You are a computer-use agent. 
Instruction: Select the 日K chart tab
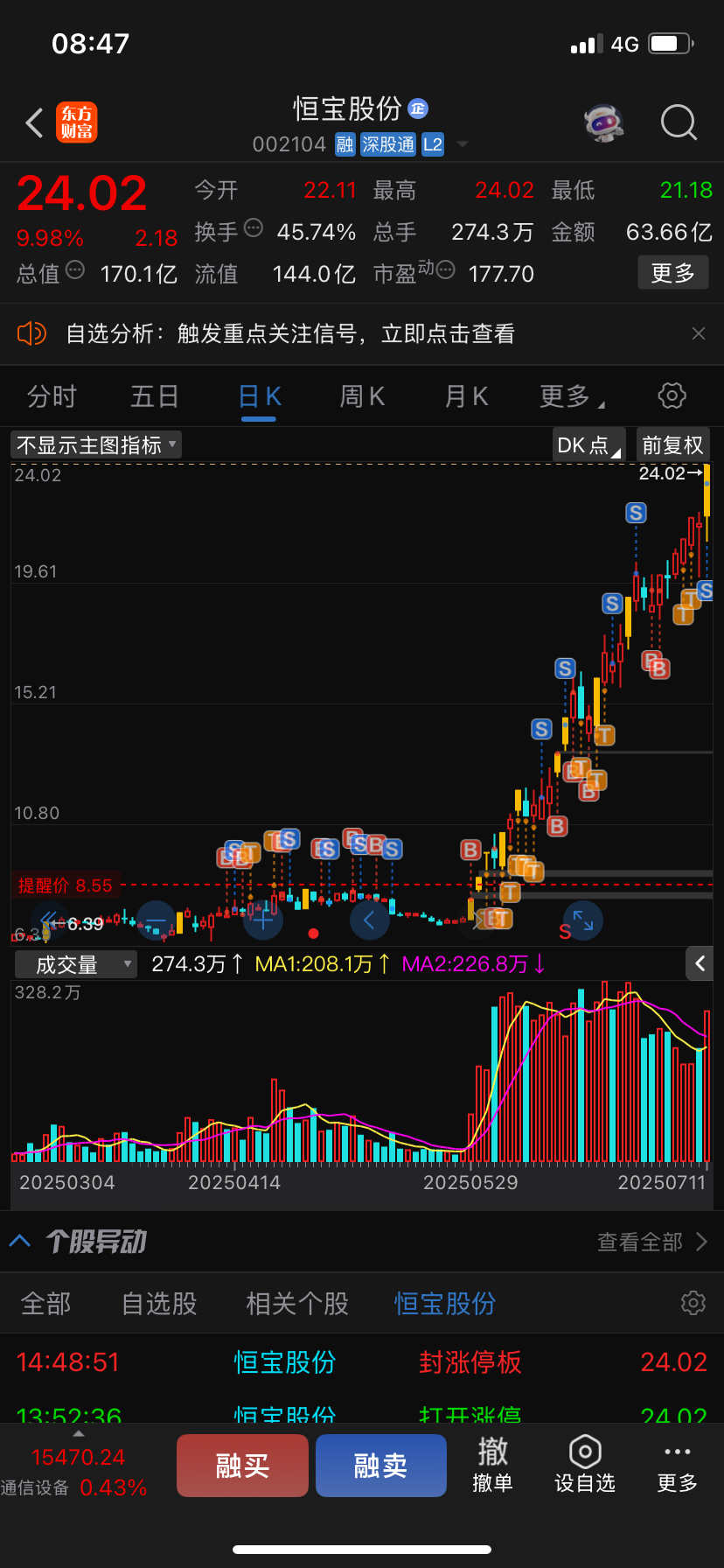point(260,396)
